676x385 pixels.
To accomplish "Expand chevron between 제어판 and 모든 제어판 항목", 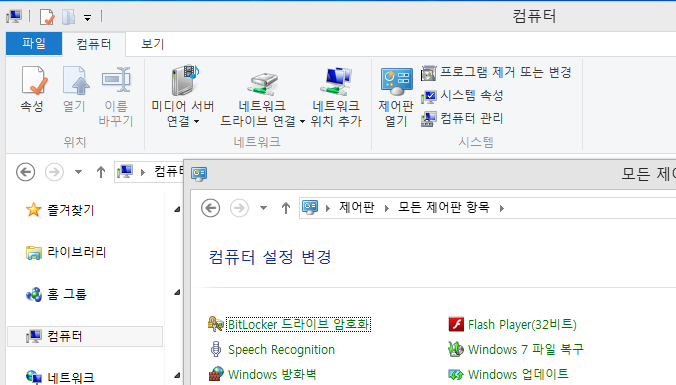I will tap(387, 208).
